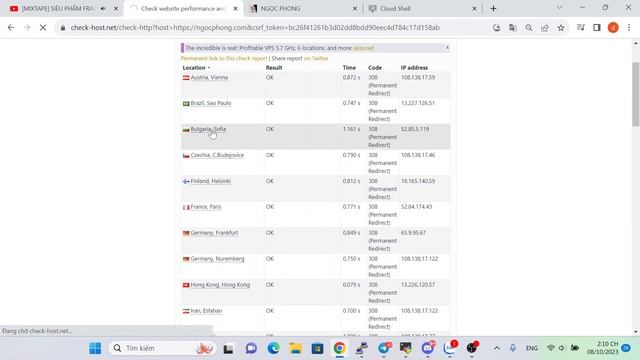Close the Cloud Shell tab
This screenshot has width=640, height=360.
(x=474, y=8)
